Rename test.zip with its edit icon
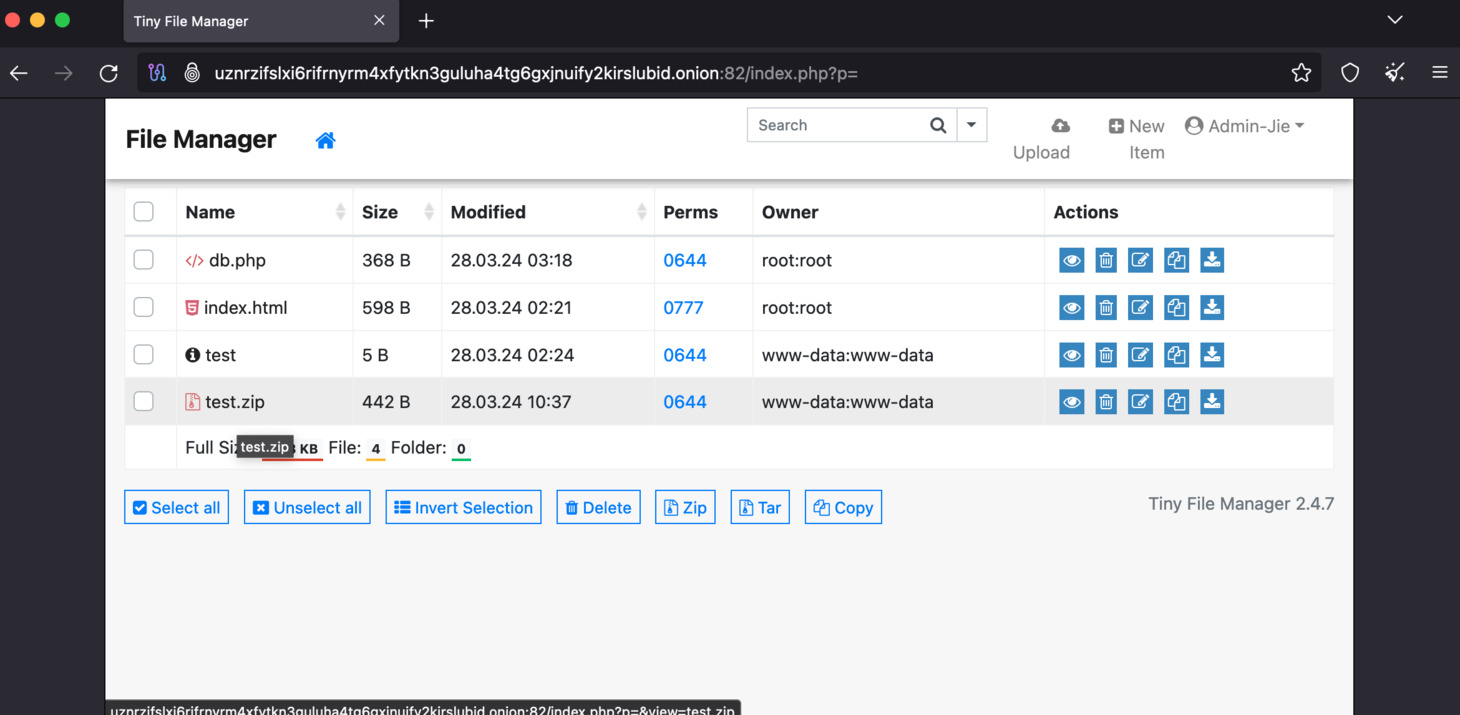Viewport: 1460px width, 715px height. click(x=1140, y=401)
